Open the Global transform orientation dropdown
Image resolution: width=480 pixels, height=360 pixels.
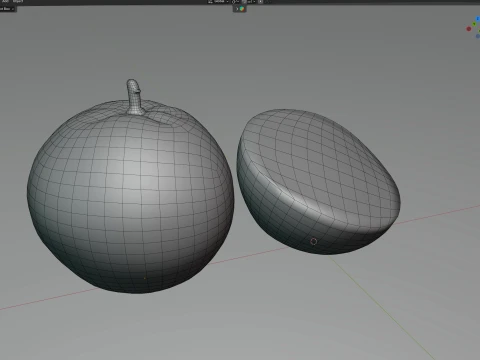coord(219,2)
